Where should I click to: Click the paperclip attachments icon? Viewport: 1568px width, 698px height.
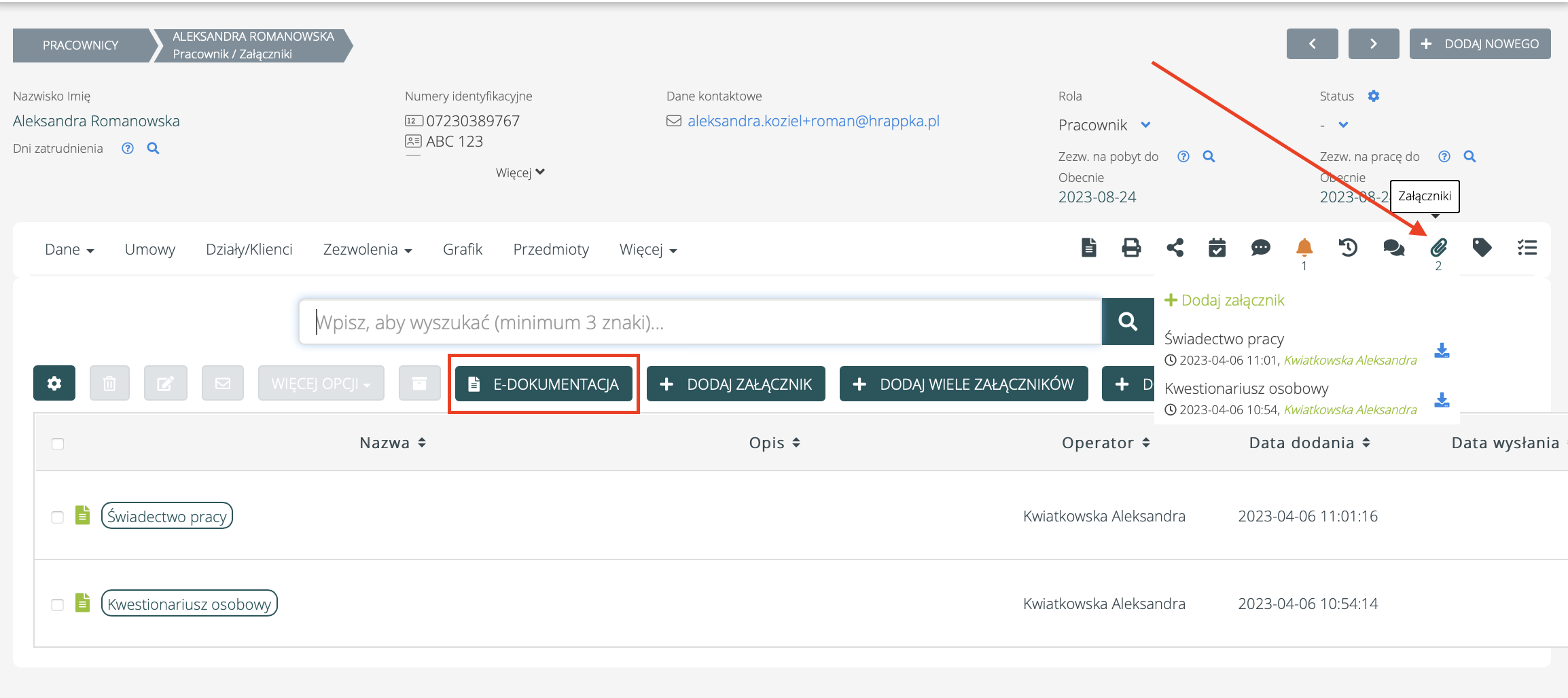[1438, 248]
